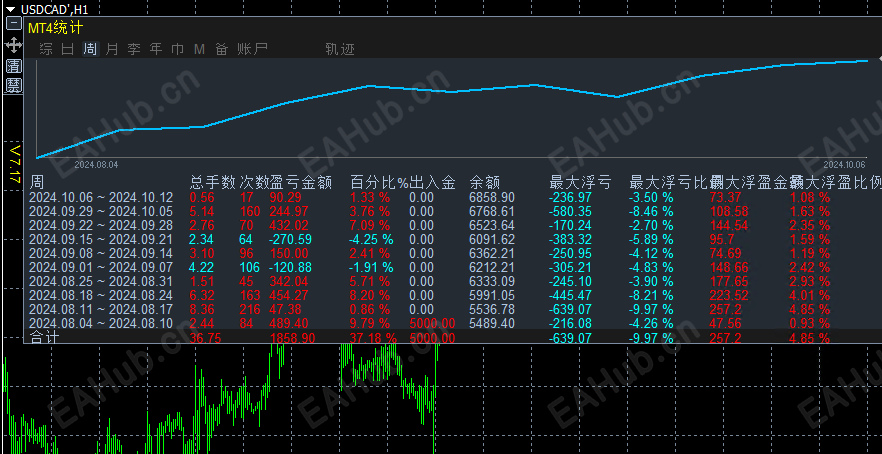Viewport: 882px width, 454px height.
Task: Click the total lots value 36.75
Action: pyautogui.click(x=205, y=338)
